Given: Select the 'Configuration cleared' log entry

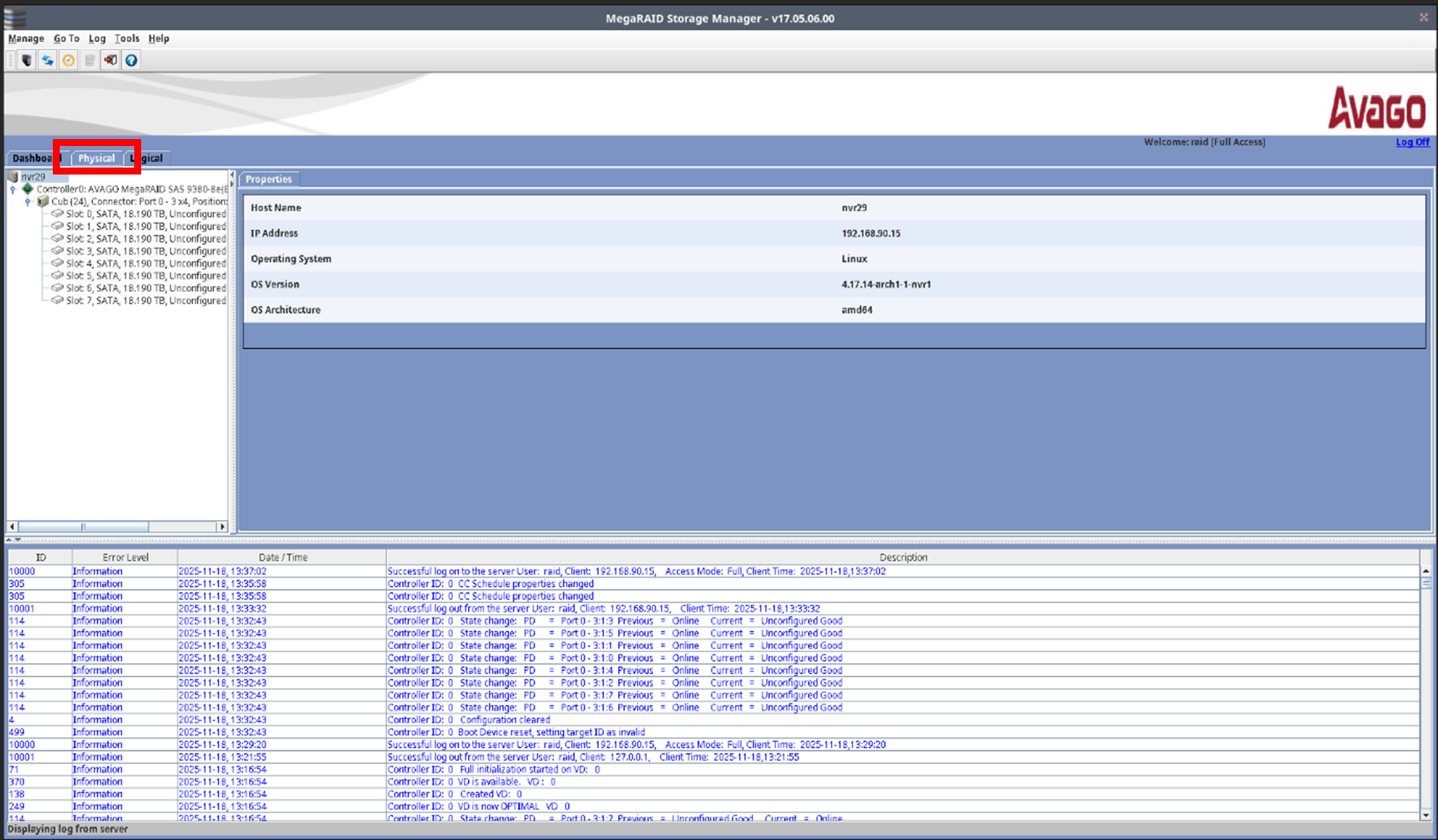Looking at the screenshot, I should 504,720.
